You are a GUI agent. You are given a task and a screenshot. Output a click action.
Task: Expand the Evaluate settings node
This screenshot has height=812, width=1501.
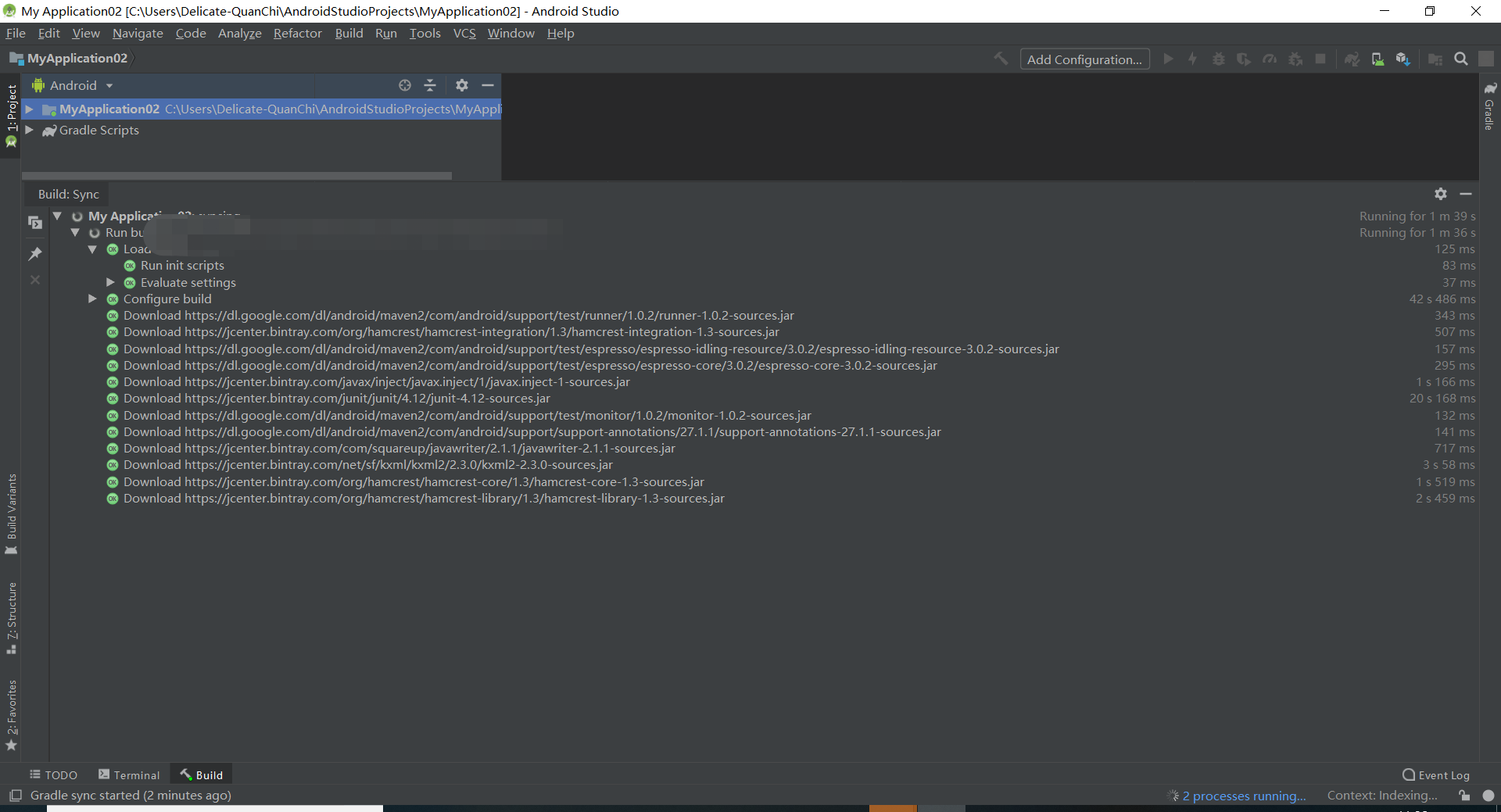tap(110, 282)
